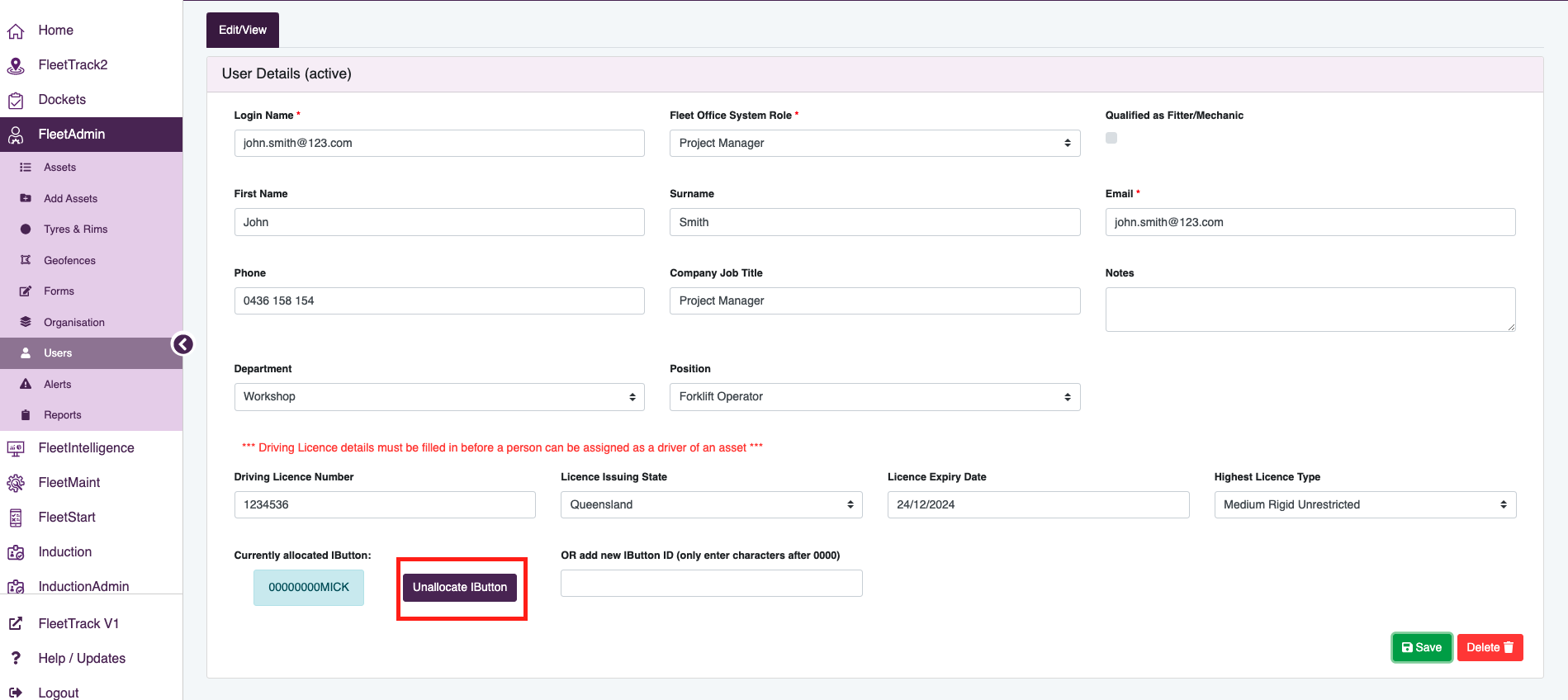Image resolution: width=1568 pixels, height=700 pixels.
Task: Click the 00000000MICK allocated IButton badge
Action: coord(309,588)
